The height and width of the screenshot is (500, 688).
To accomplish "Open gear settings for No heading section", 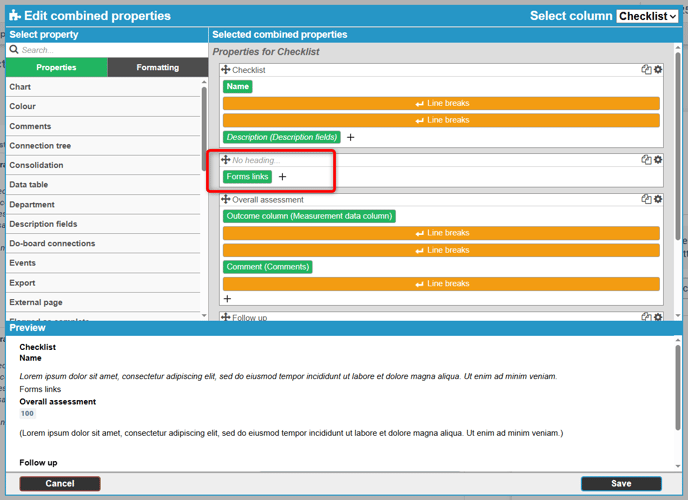I will pyautogui.click(x=658, y=160).
